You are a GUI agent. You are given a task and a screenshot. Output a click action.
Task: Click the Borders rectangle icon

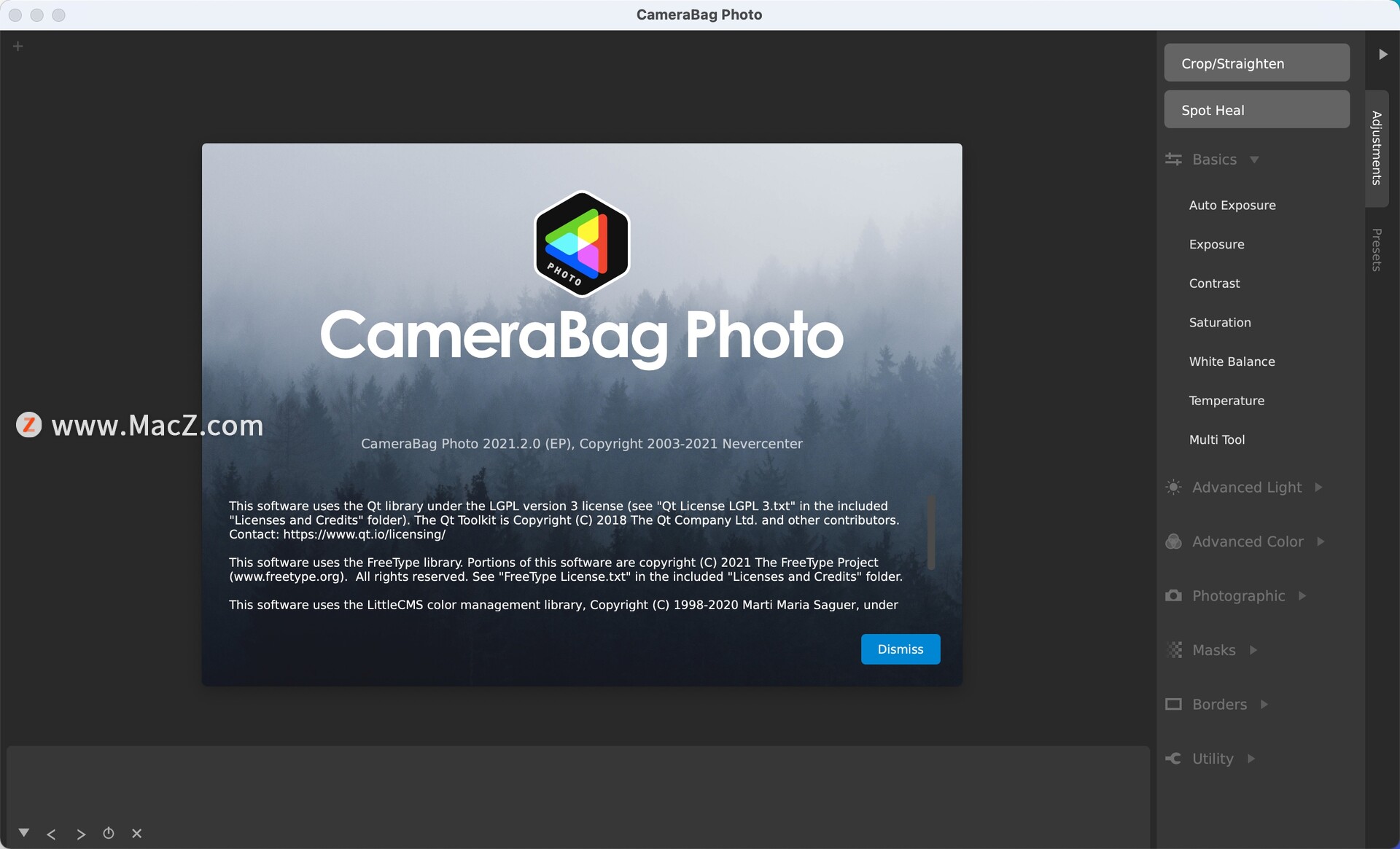[x=1173, y=704]
